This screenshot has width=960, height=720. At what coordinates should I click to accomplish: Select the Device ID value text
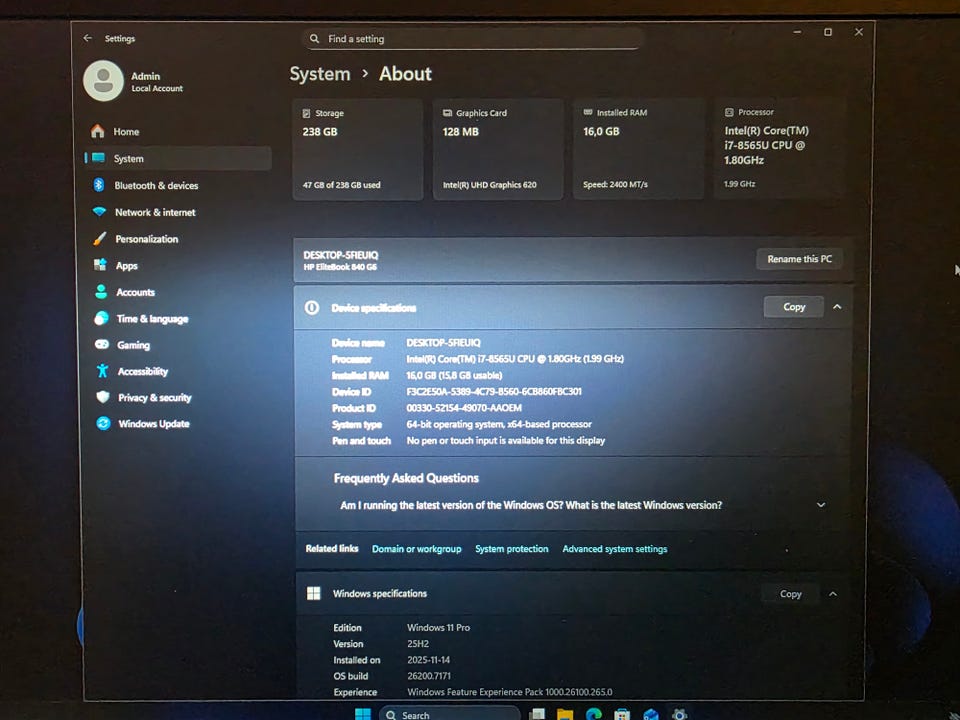[x=493, y=391]
